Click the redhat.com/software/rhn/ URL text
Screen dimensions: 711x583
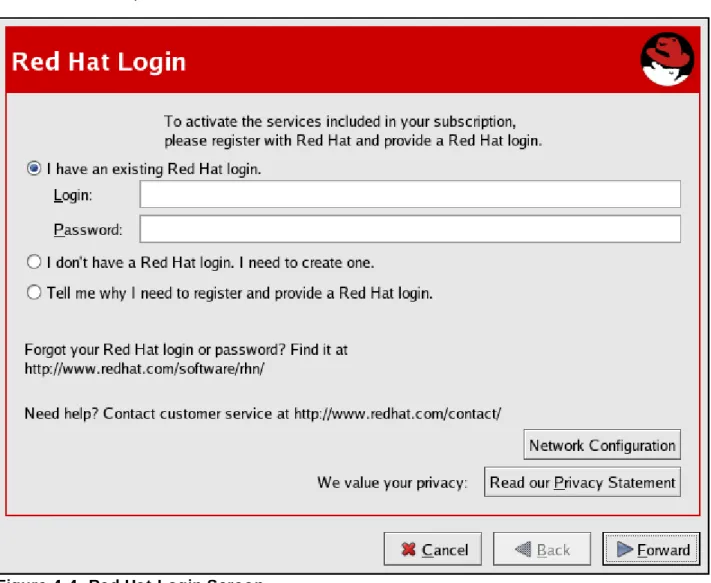[144, 369]
